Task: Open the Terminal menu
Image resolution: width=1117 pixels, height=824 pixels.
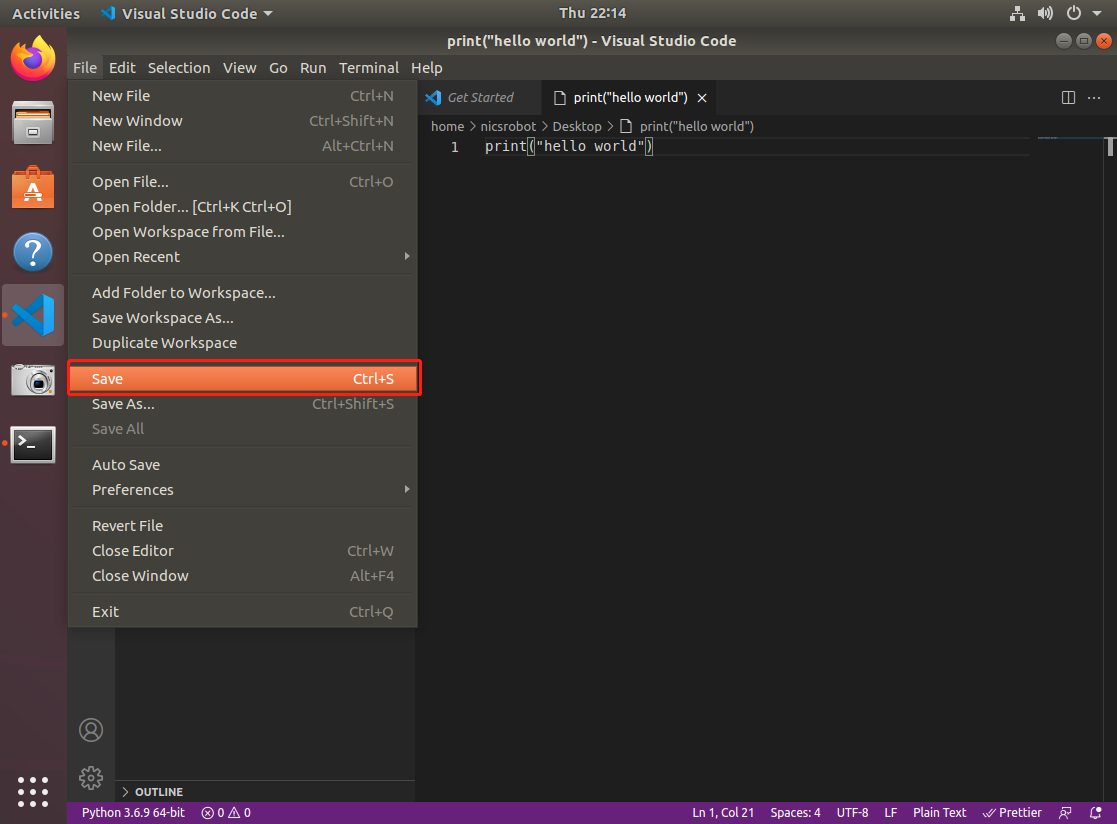Action: [368, 68]
